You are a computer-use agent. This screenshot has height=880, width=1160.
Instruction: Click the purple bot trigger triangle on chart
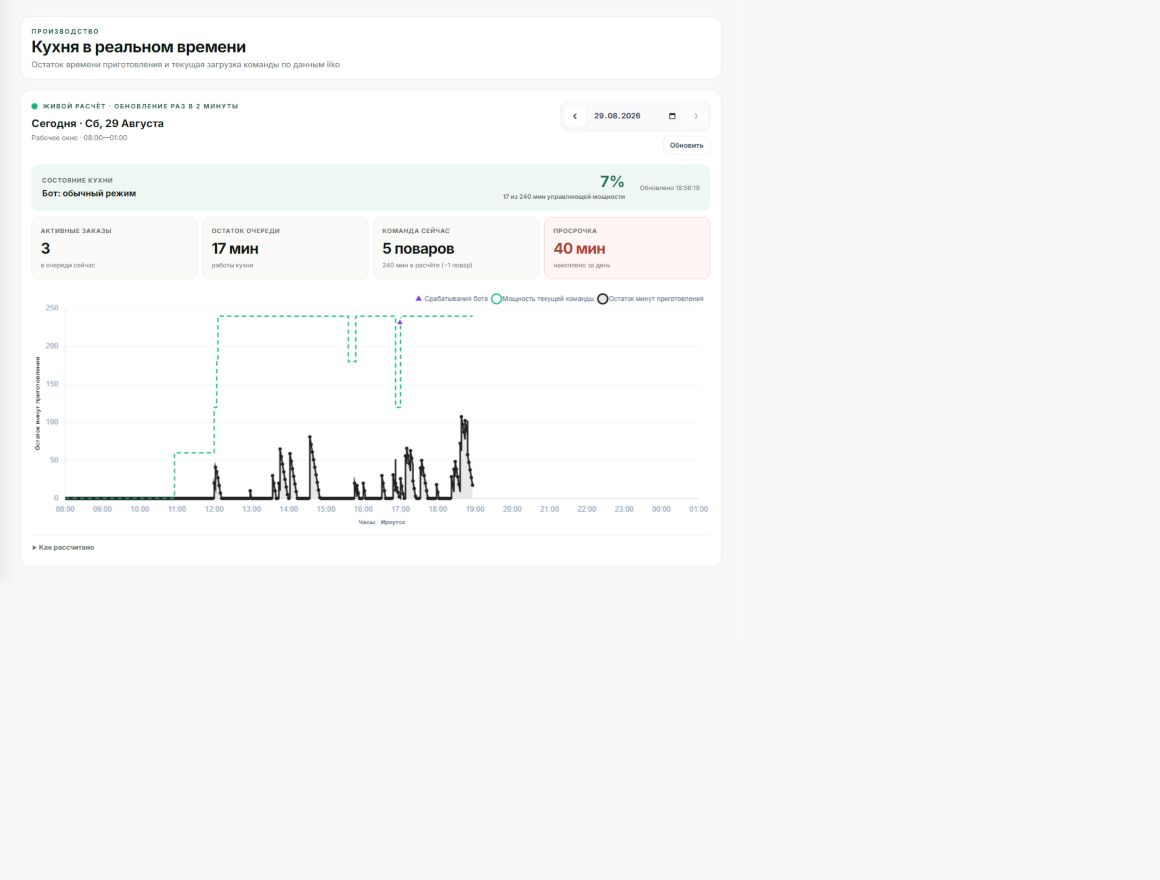399,322
